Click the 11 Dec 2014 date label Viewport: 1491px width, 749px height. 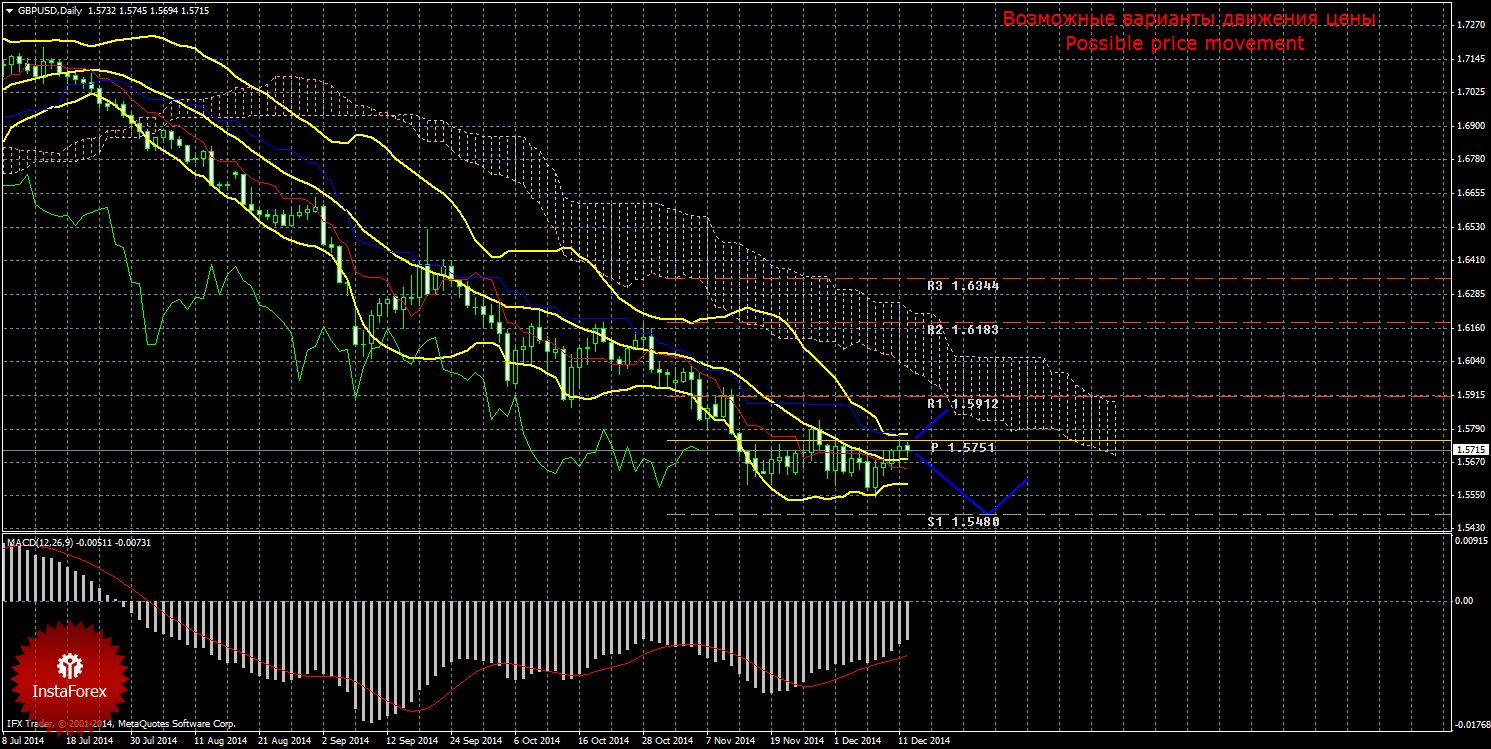tap(924, 741)
